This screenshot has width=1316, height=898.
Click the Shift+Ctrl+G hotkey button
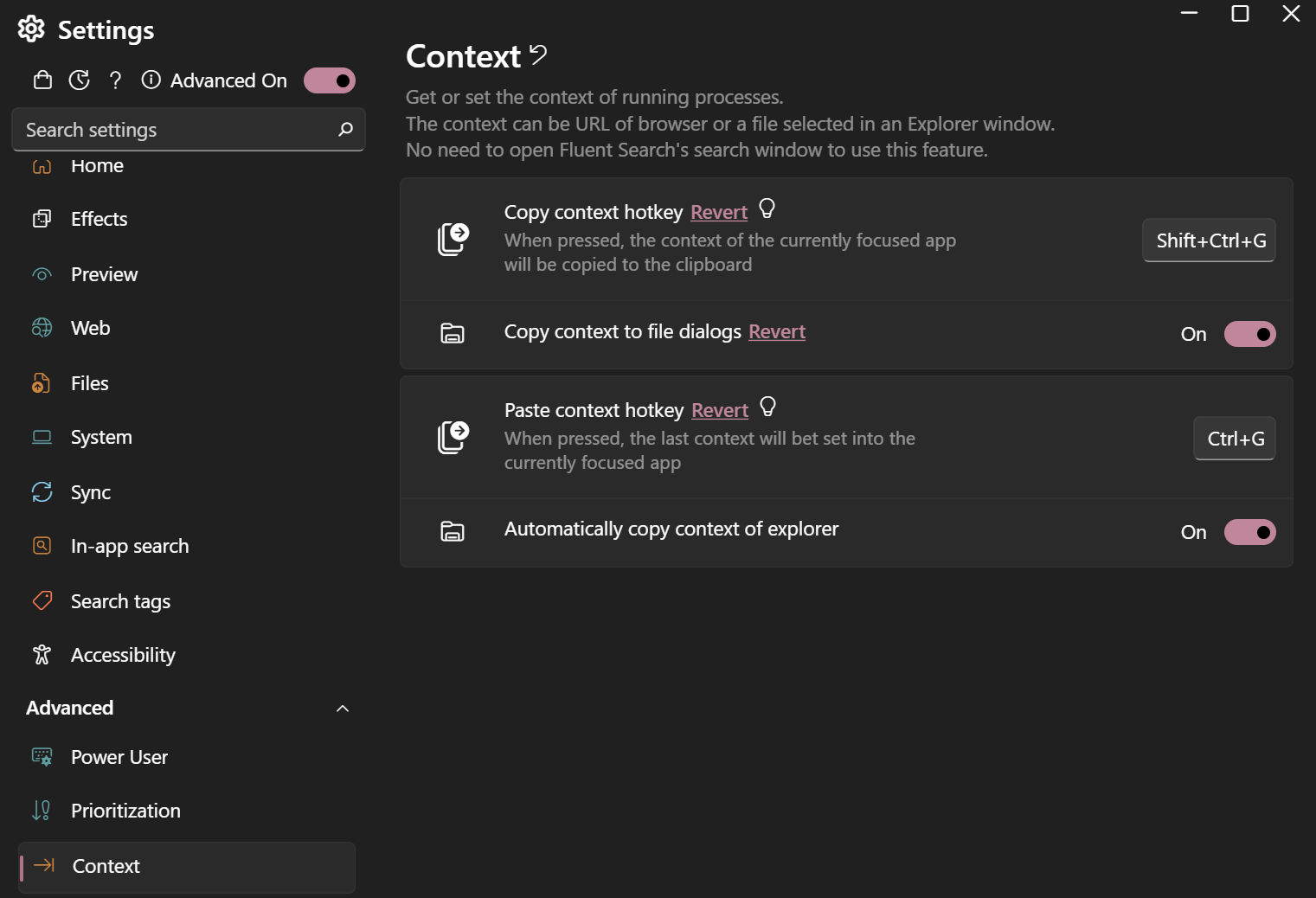1209,241
